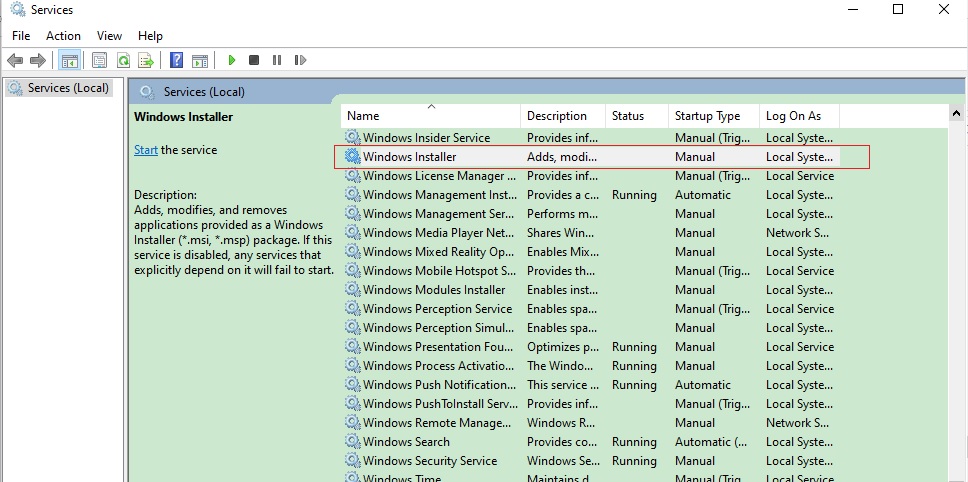Screen dimensions: 968x482
Task: Click Running status of Windows Search
Action: [x=634, y=442]
